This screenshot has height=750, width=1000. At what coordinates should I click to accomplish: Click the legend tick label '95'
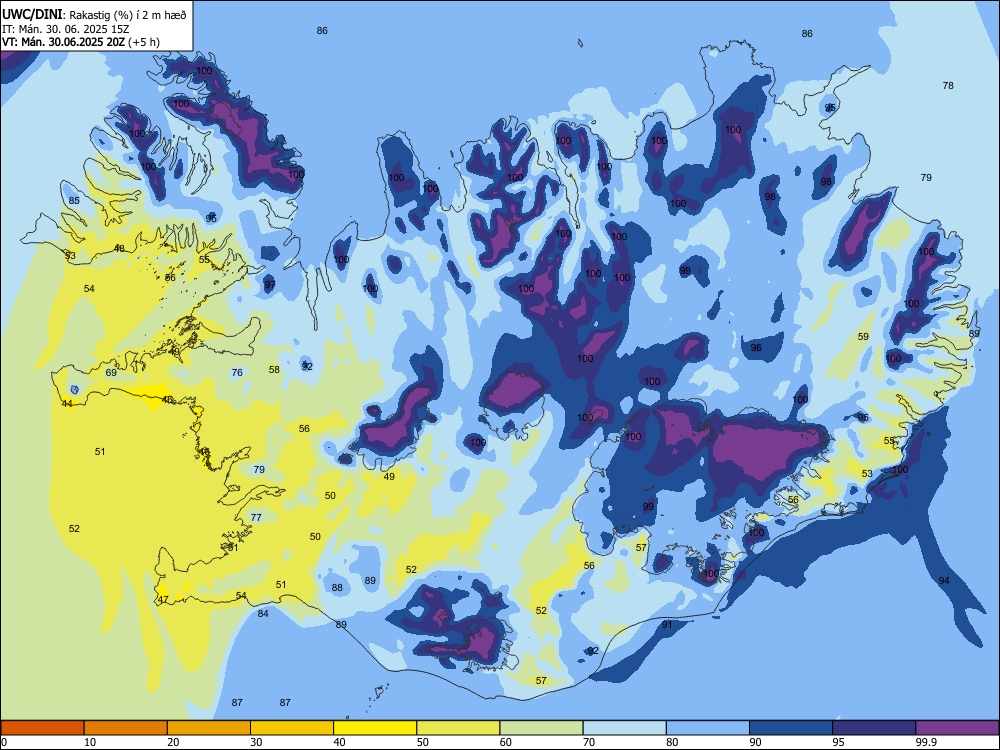coord(839,742)
